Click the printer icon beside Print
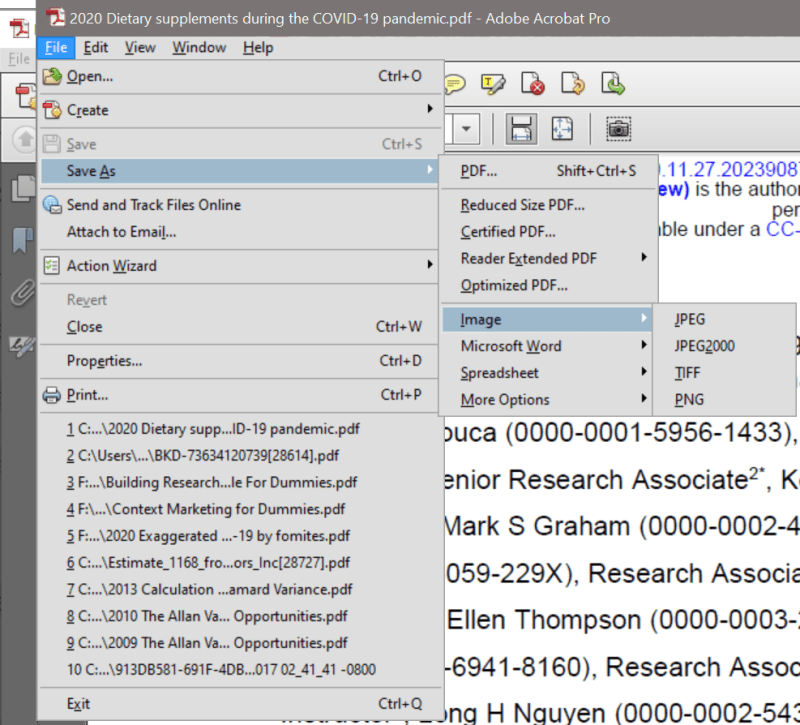The width and height of the screenshot is (800, 725). [x=52, y=395]
